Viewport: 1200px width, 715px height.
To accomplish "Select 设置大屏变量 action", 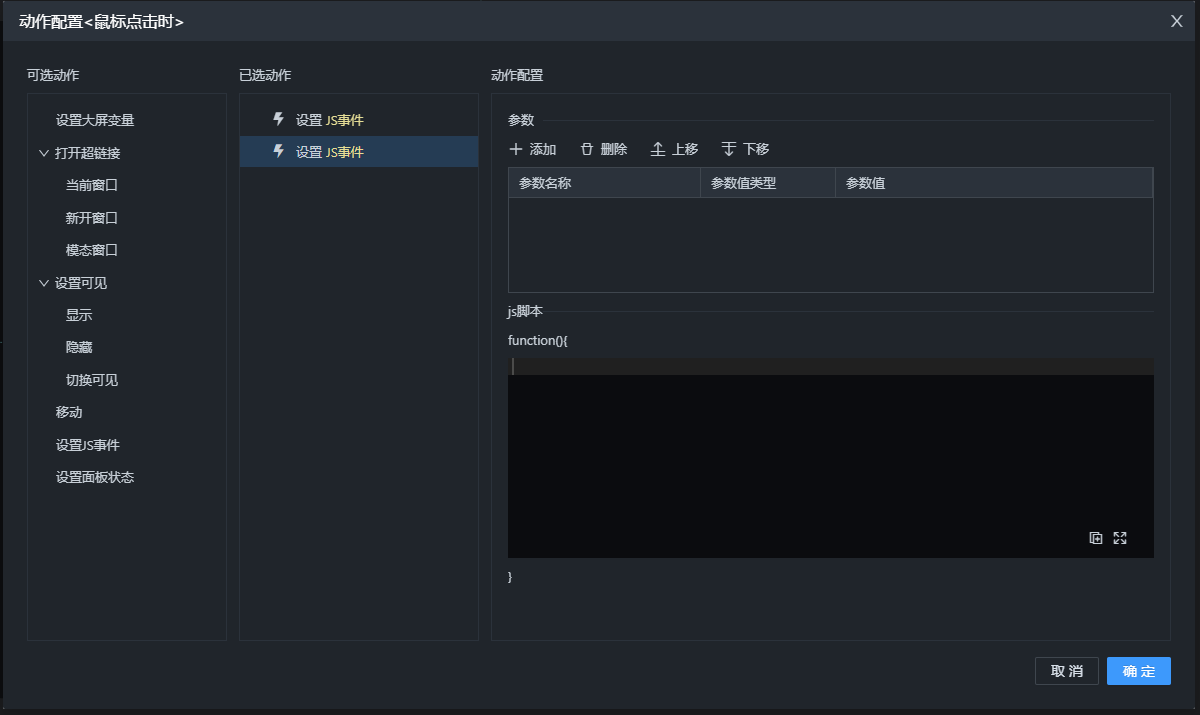I will point(95,120).
